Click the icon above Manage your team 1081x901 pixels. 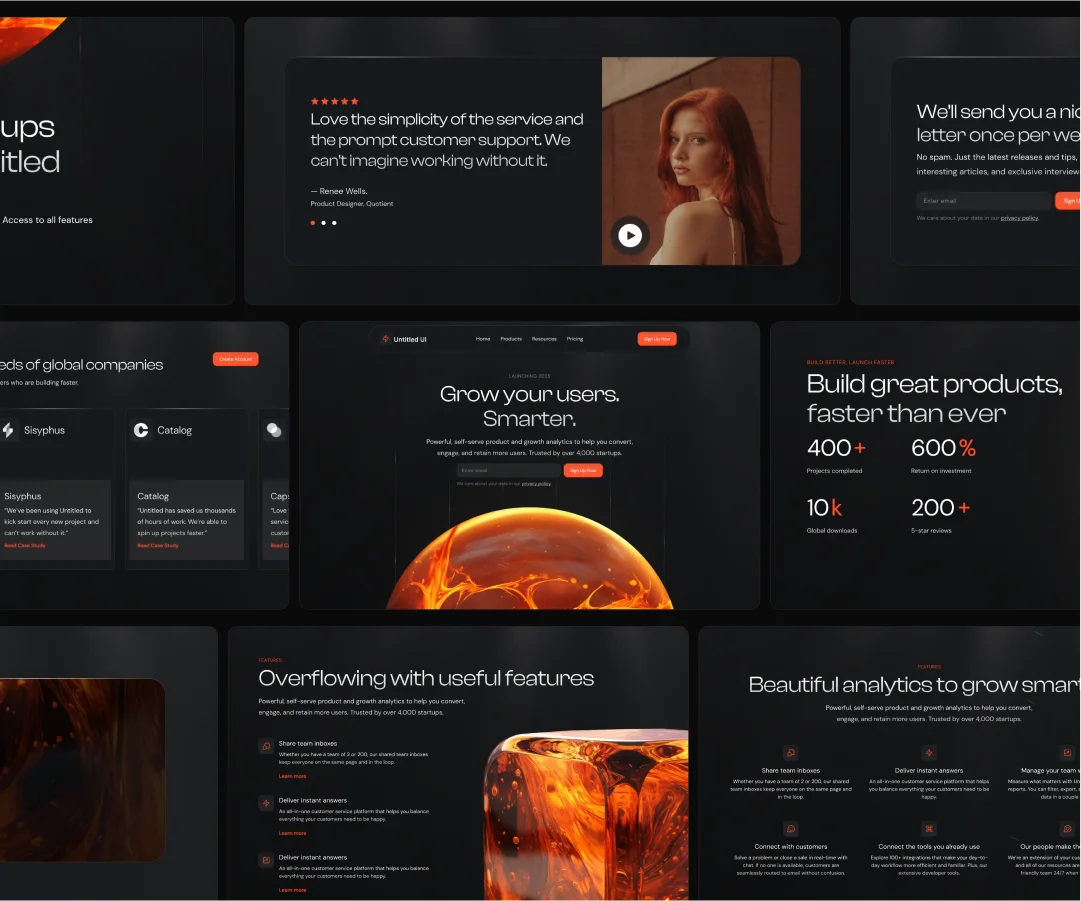1067,753
